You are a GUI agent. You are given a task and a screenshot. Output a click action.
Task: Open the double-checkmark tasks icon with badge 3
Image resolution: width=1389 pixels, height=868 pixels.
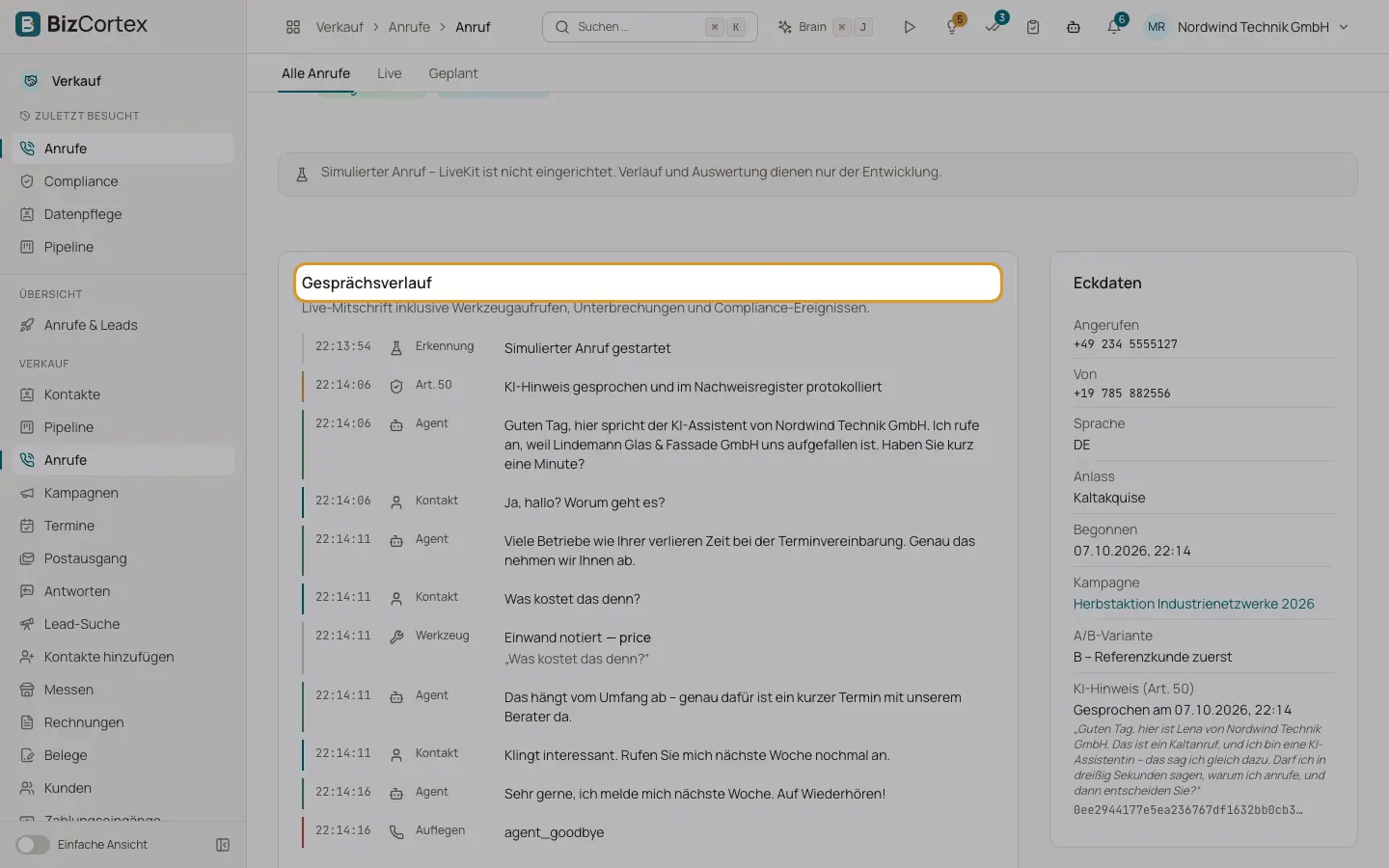tap(993, 27)
